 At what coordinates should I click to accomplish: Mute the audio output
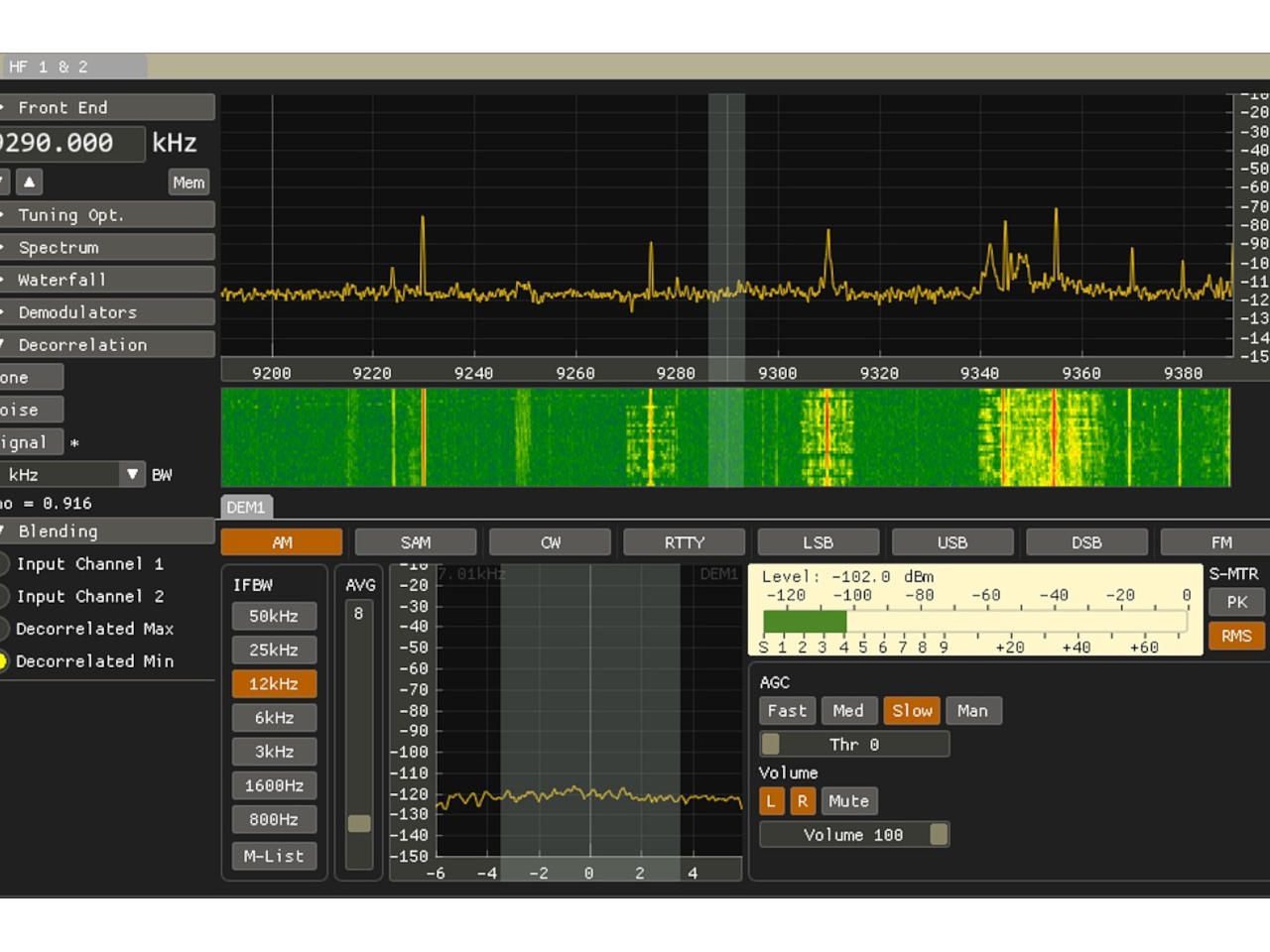point(848,800)
